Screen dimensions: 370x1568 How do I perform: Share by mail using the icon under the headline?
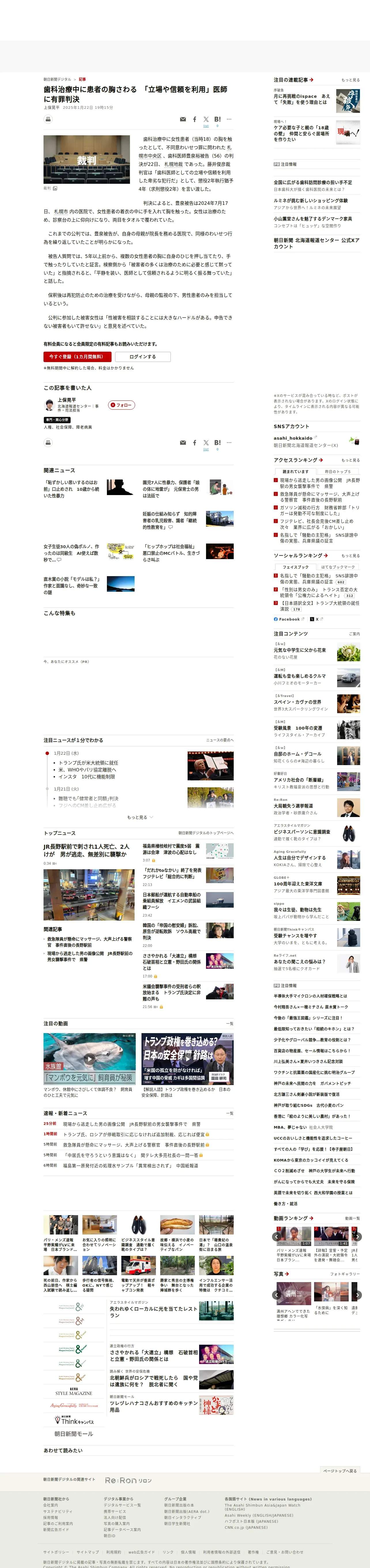[183, 119]
